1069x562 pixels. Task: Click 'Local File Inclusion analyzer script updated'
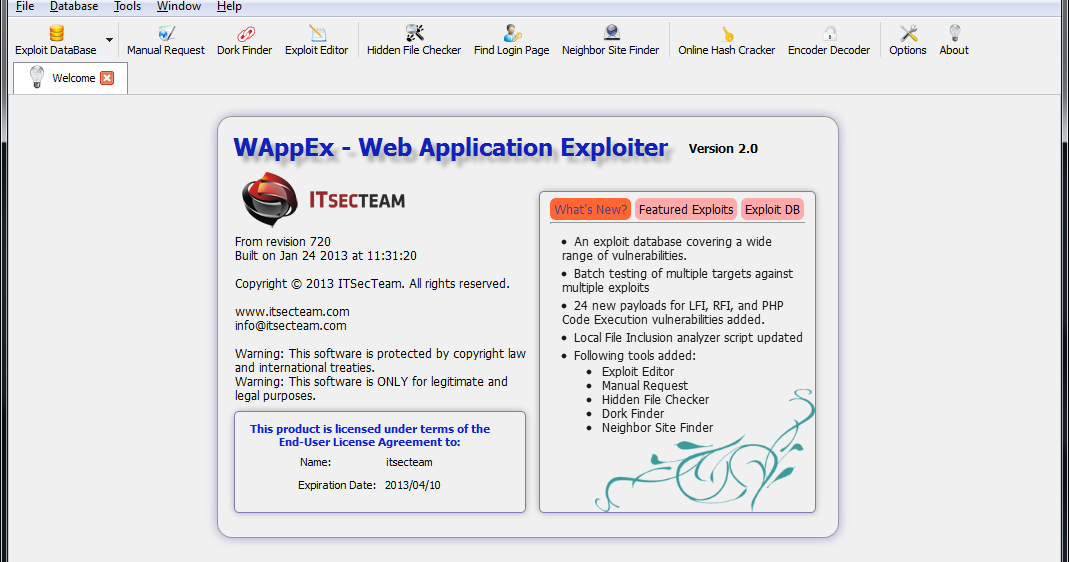point(688,338)
